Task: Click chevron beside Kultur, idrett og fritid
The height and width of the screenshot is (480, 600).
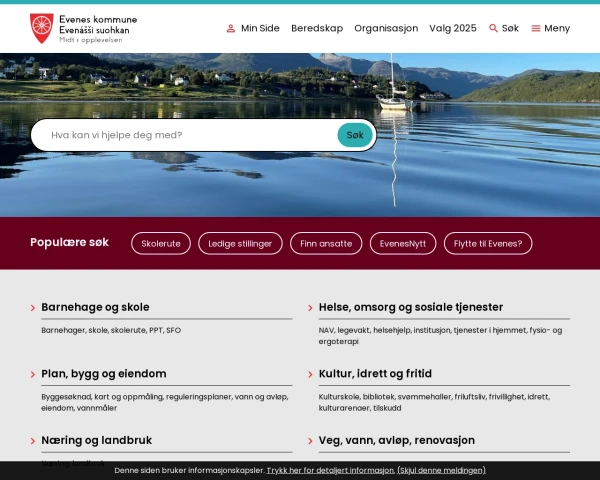Action: 310,374
